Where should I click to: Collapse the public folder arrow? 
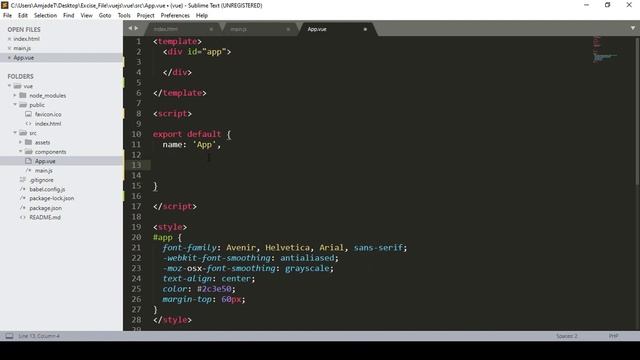pyautogui.click(x=15, y=105)
